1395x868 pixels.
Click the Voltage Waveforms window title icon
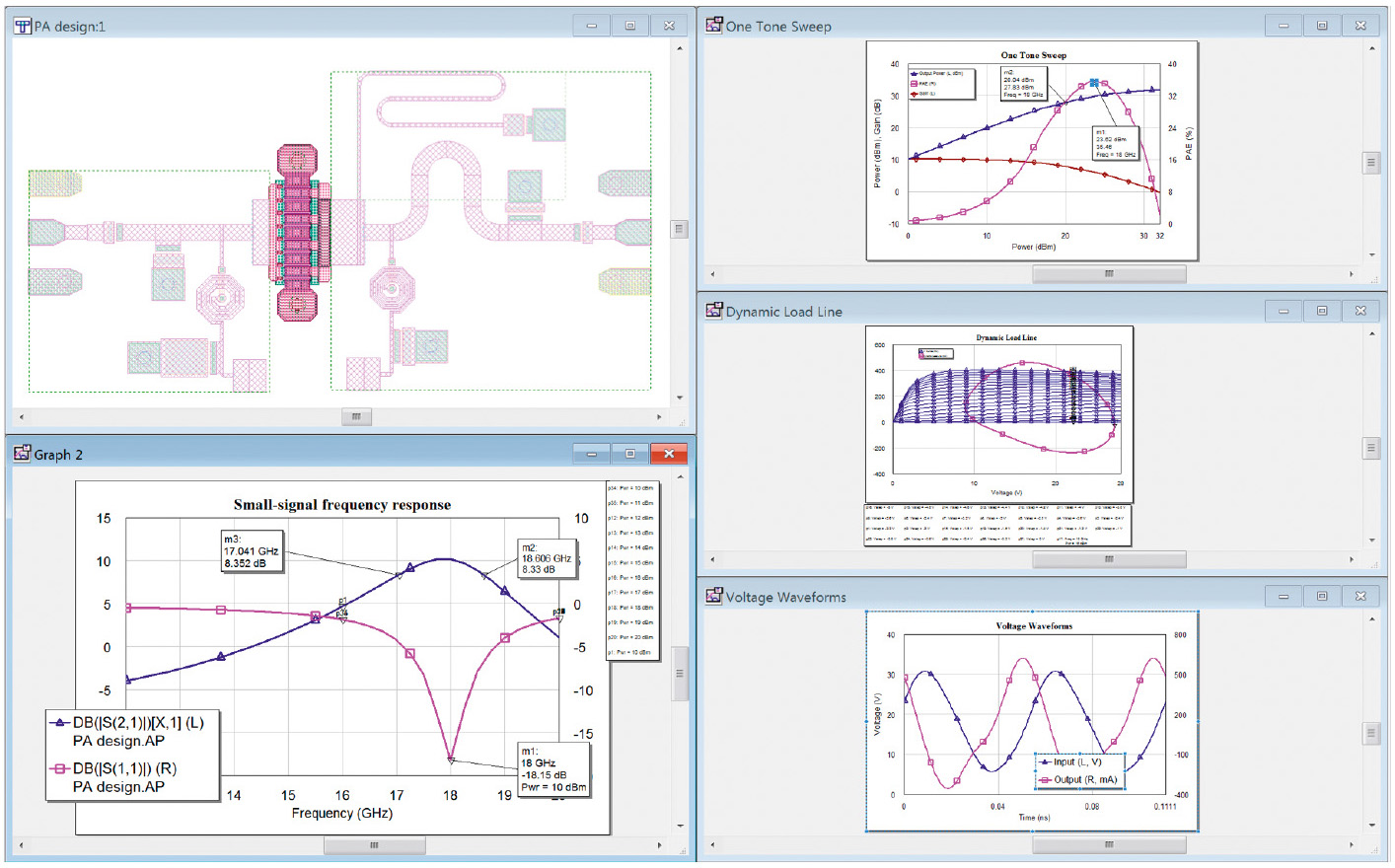click(x=714, y=596)
